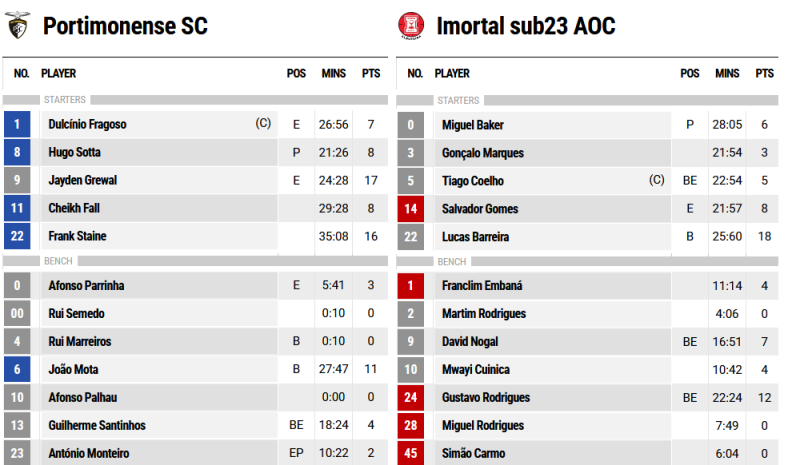Click Tiago Coelho's captain row name
This screenshot has width=800, height=465.
click(x=473, y=181)
